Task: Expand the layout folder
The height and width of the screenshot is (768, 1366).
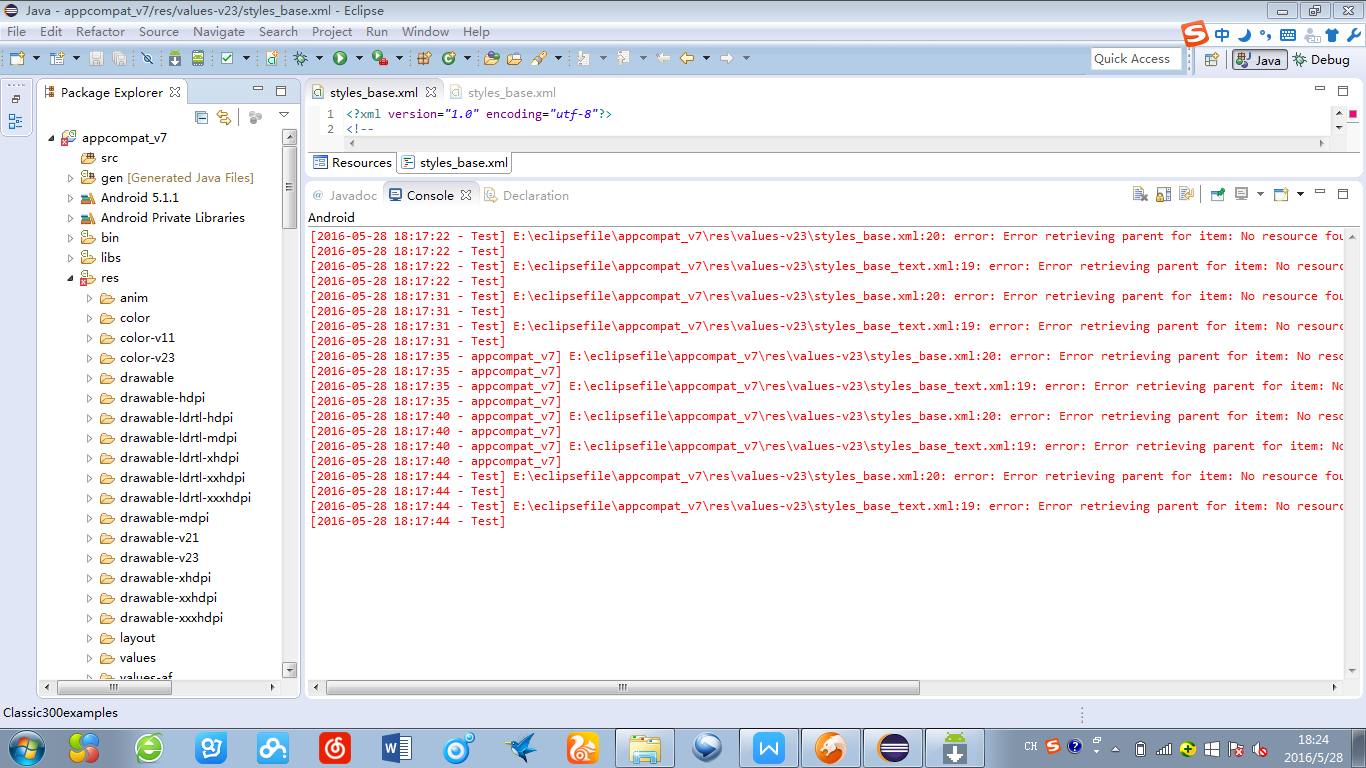Action: (89, 638)
